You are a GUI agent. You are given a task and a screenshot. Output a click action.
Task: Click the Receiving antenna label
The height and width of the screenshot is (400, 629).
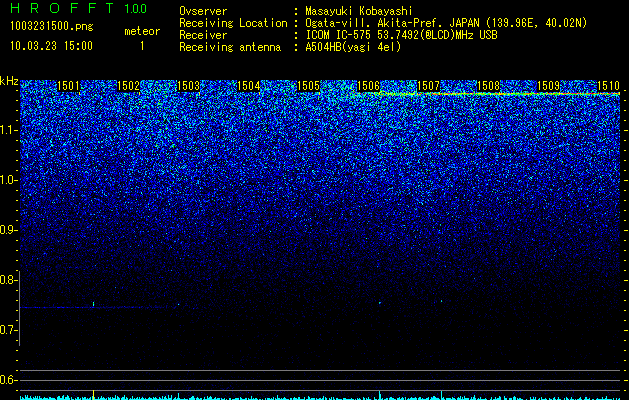tap(230, 47)
